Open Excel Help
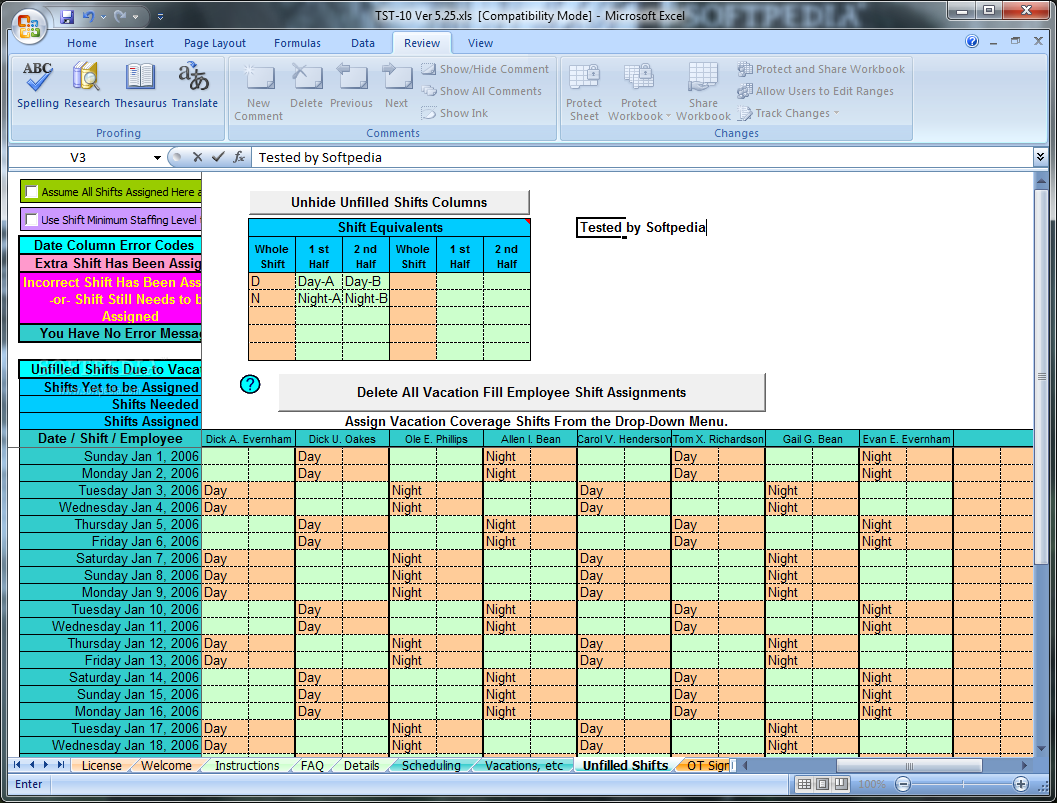Image resolution: width=1057 pixels, height=803 pixels. point(972,42)
